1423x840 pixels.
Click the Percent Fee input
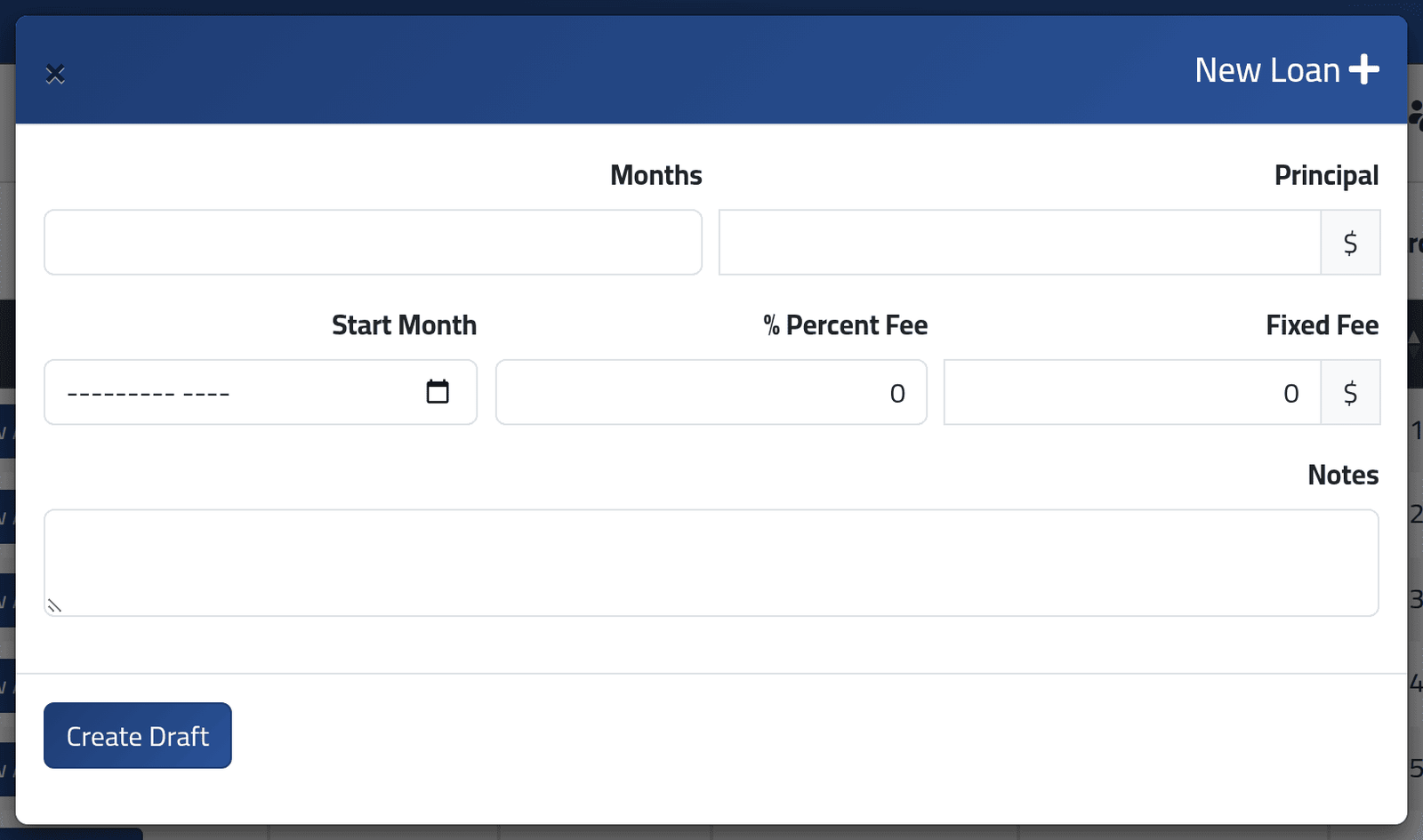(711, 392)
